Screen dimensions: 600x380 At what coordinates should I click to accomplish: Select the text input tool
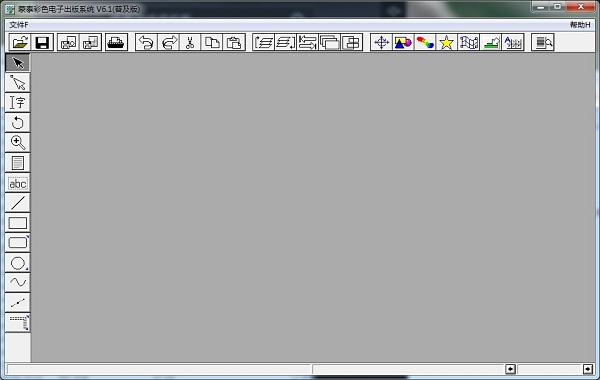coord(18,103)
